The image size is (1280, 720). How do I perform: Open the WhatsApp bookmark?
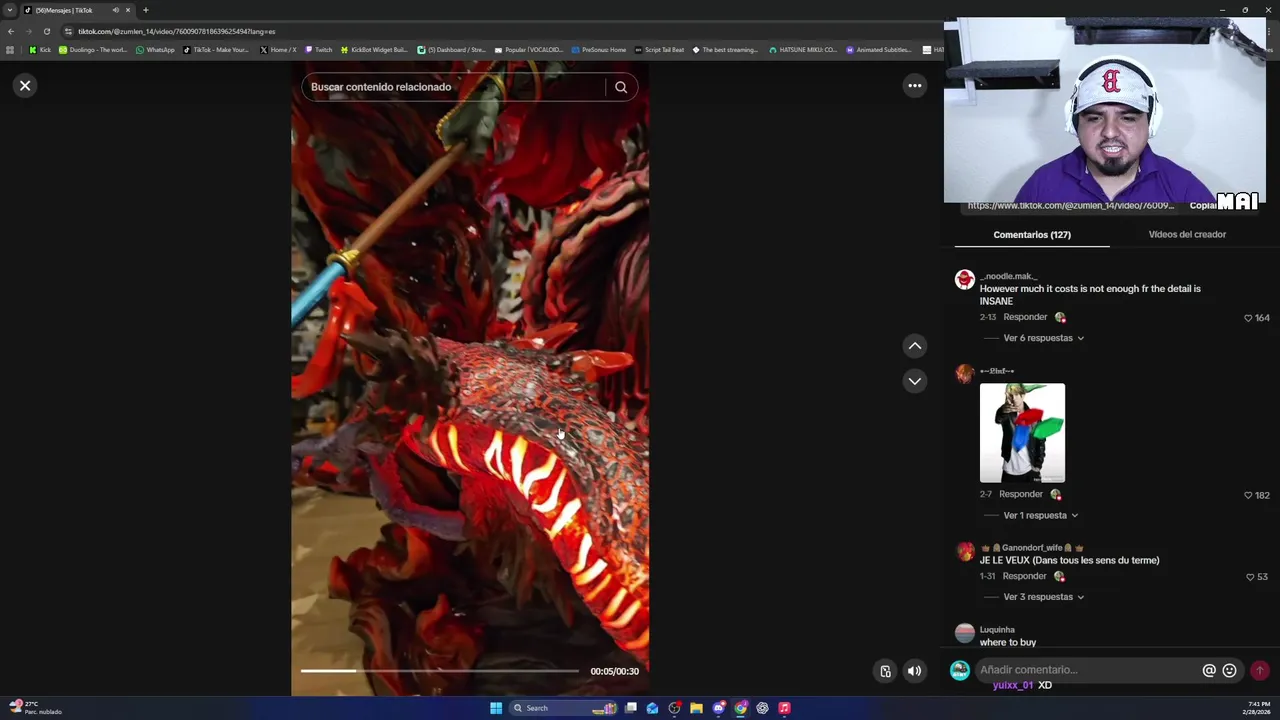click(x=155, y=50)
